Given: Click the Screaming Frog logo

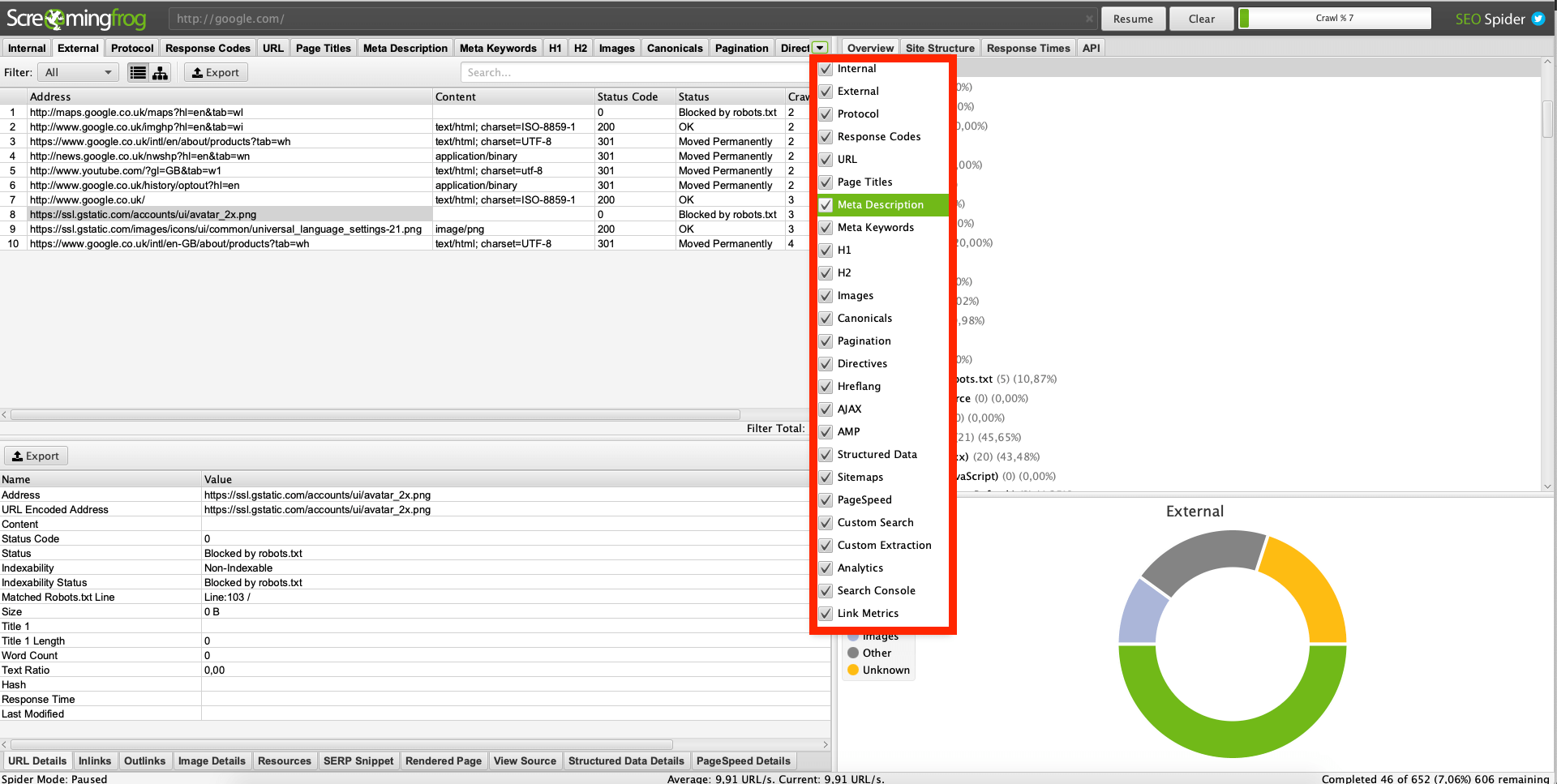Looking at the screenshot, I should (76, 18).
